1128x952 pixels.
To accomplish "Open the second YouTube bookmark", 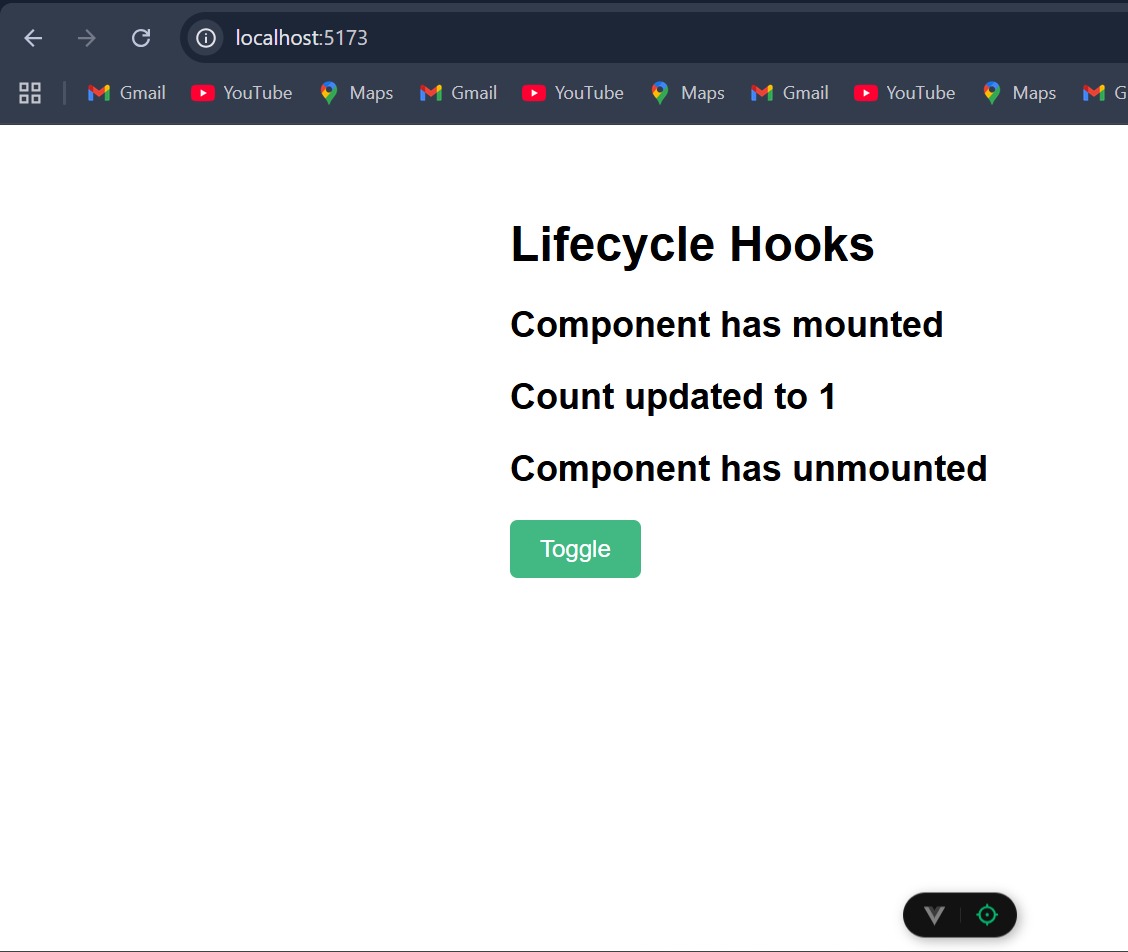I will click(x=573, y=92).
